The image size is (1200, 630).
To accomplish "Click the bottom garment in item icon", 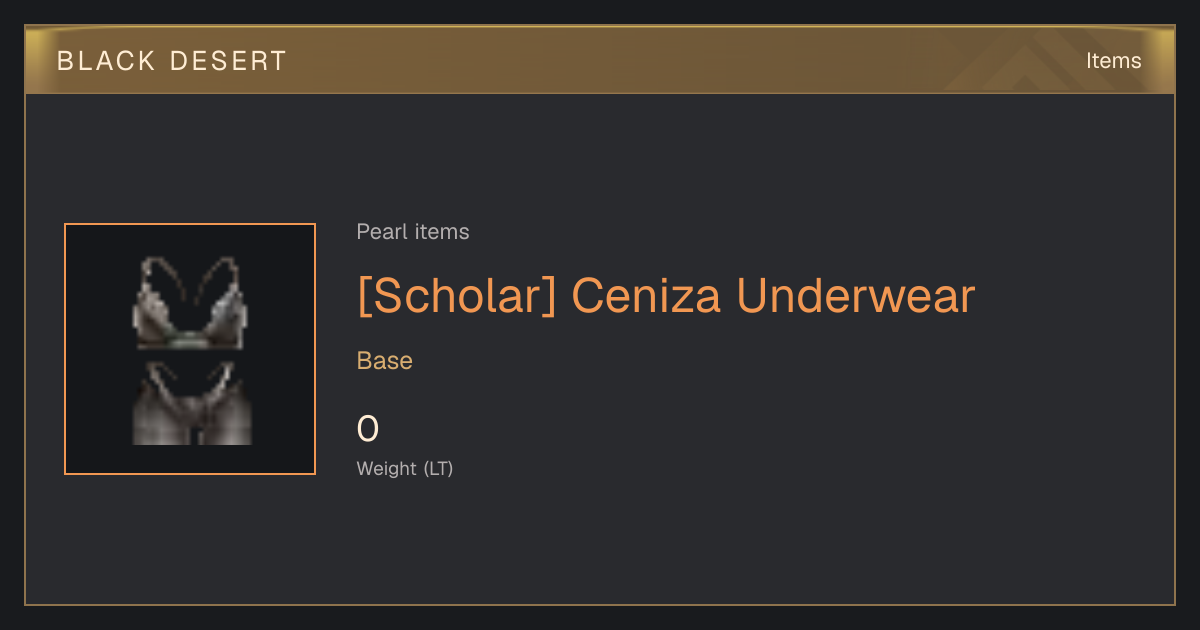I will point(191,403).
